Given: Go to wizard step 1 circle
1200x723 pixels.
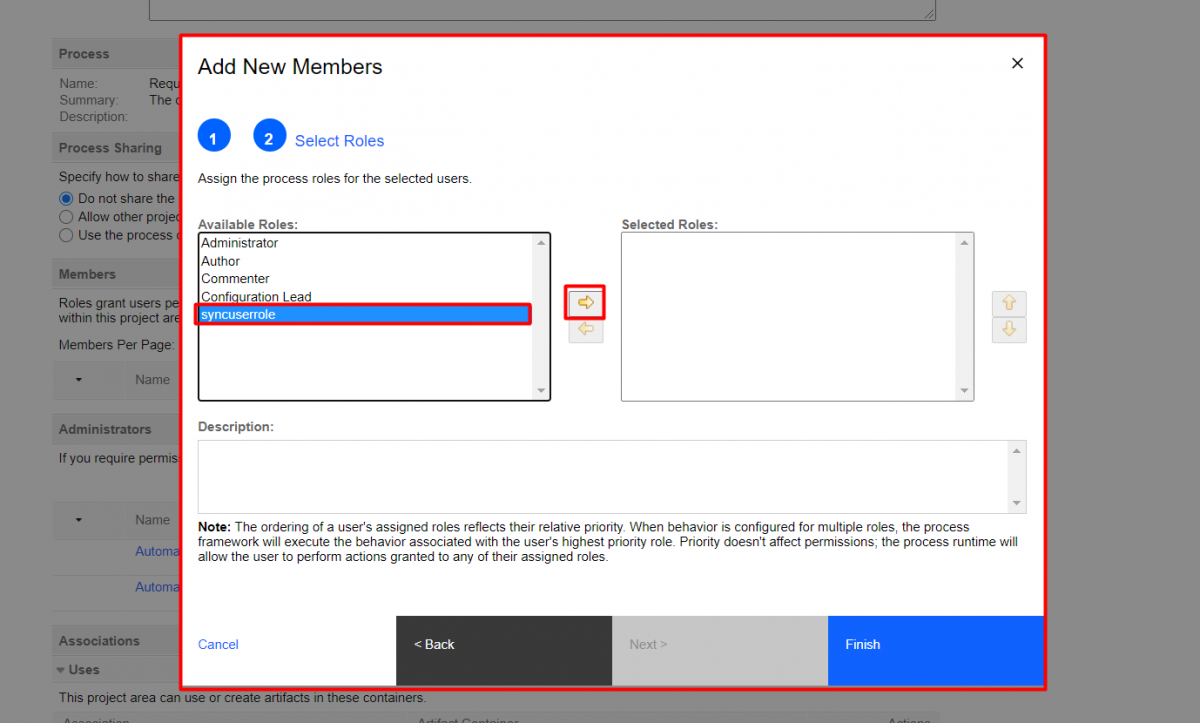Looking at the screenshot, I should pos(214,135).
